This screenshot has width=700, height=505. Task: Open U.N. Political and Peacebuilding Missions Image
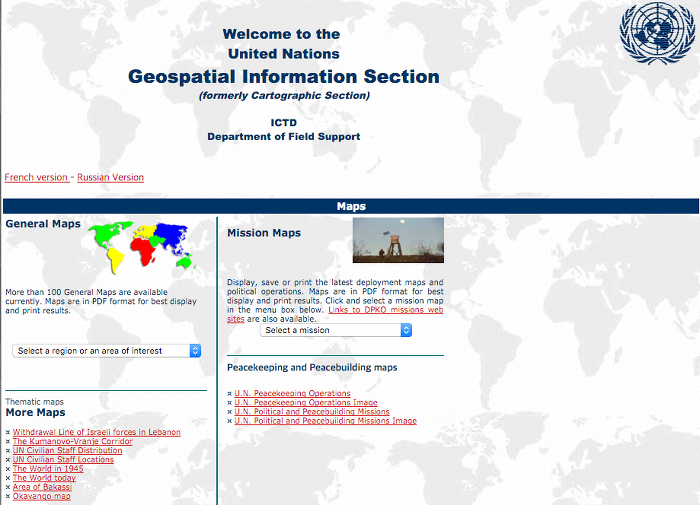325,421
